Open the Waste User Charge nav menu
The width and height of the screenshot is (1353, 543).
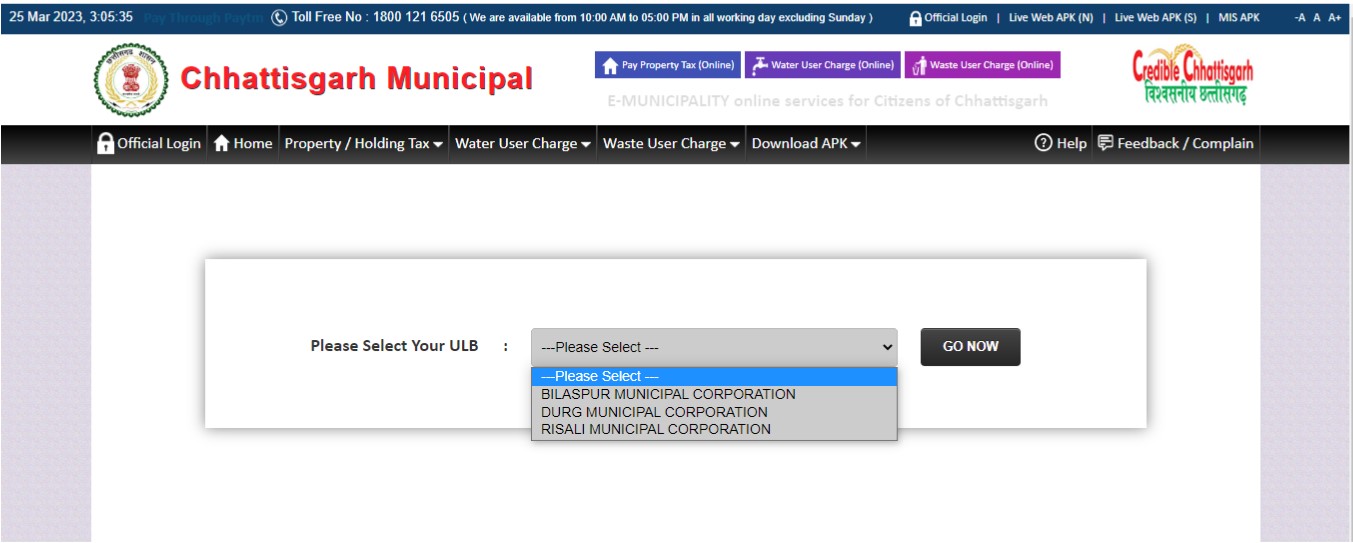click(x=671, y=144)
